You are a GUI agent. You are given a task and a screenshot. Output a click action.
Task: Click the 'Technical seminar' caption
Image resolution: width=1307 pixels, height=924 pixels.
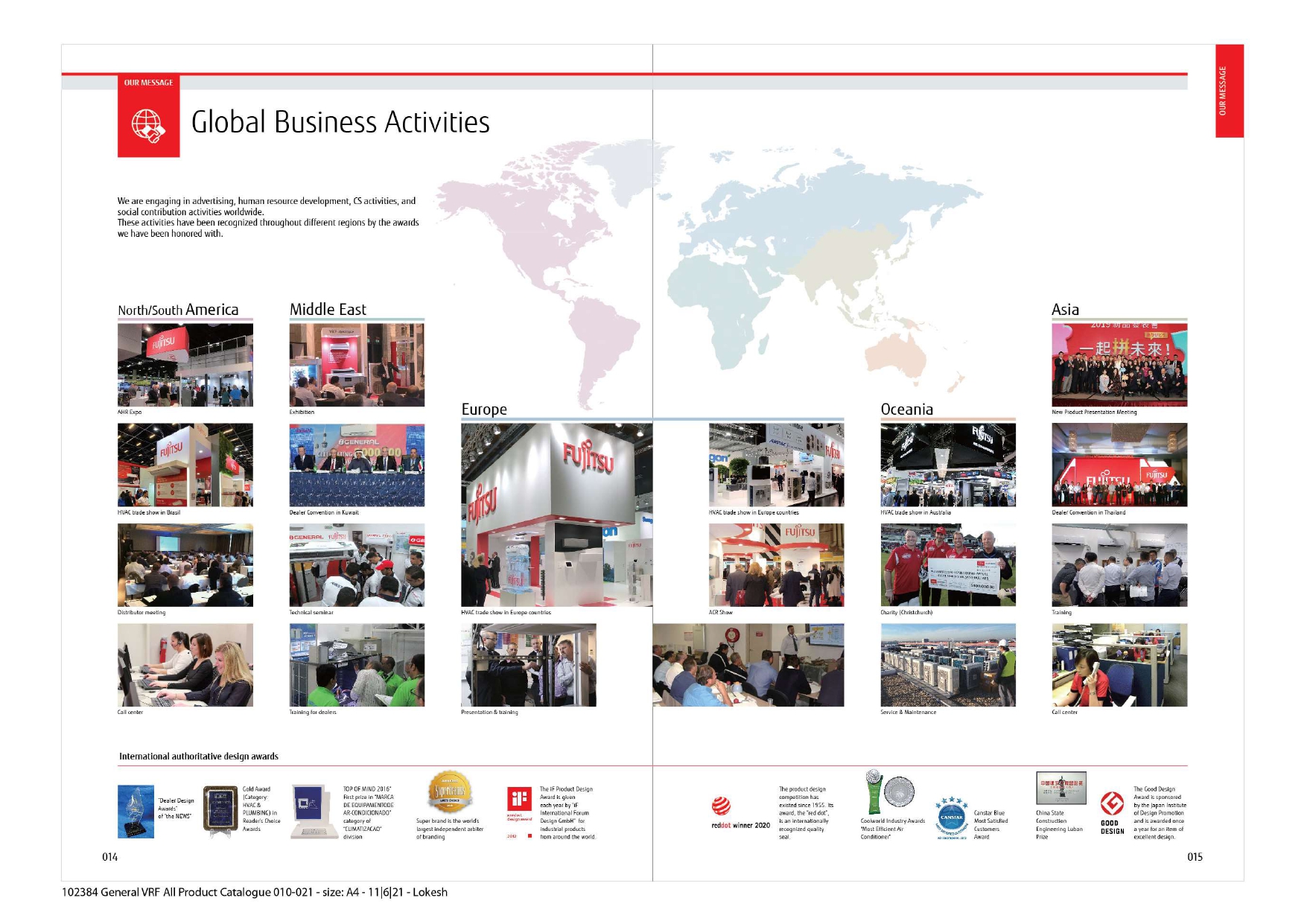[311, 612]
